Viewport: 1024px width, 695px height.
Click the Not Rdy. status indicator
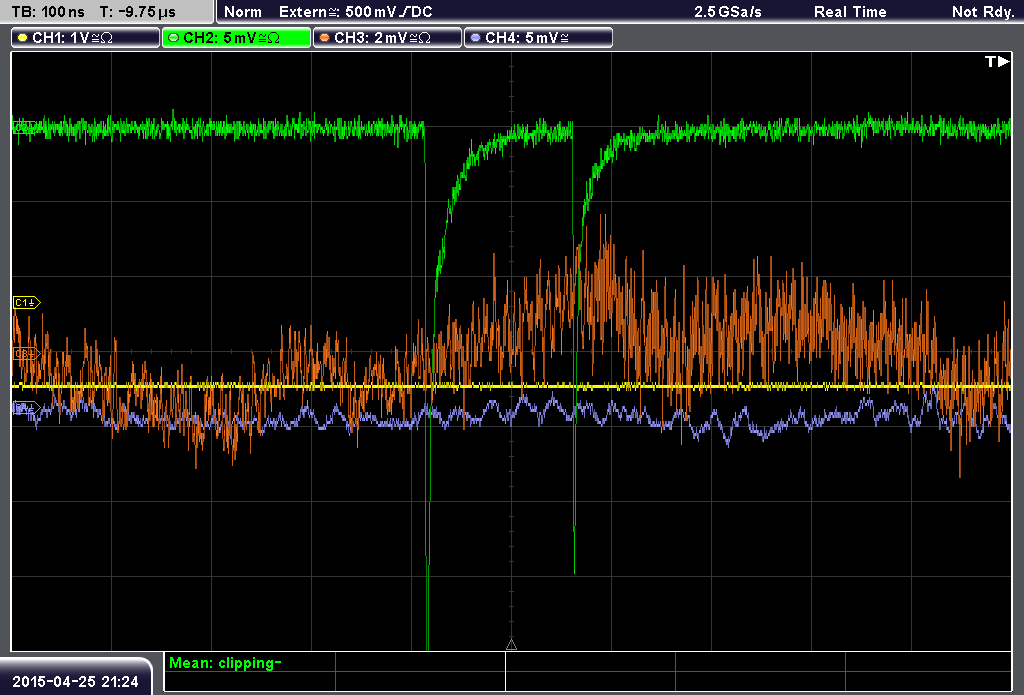983,12
